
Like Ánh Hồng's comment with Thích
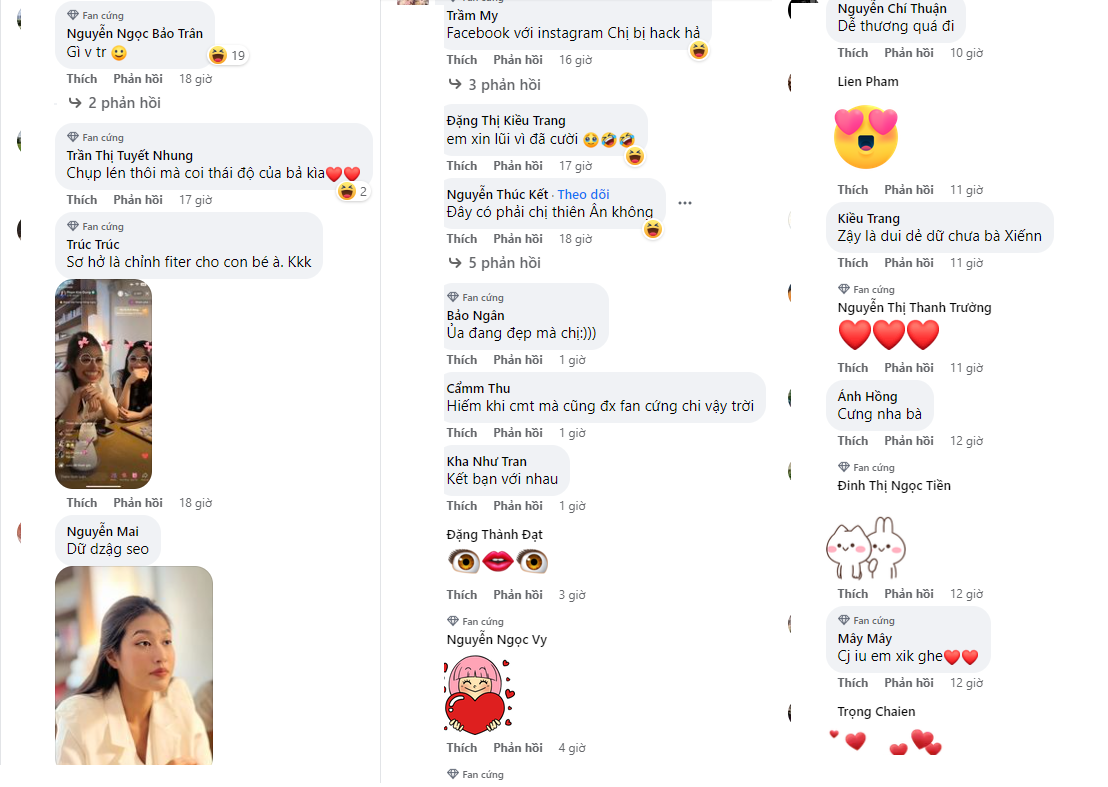(852, 441)
